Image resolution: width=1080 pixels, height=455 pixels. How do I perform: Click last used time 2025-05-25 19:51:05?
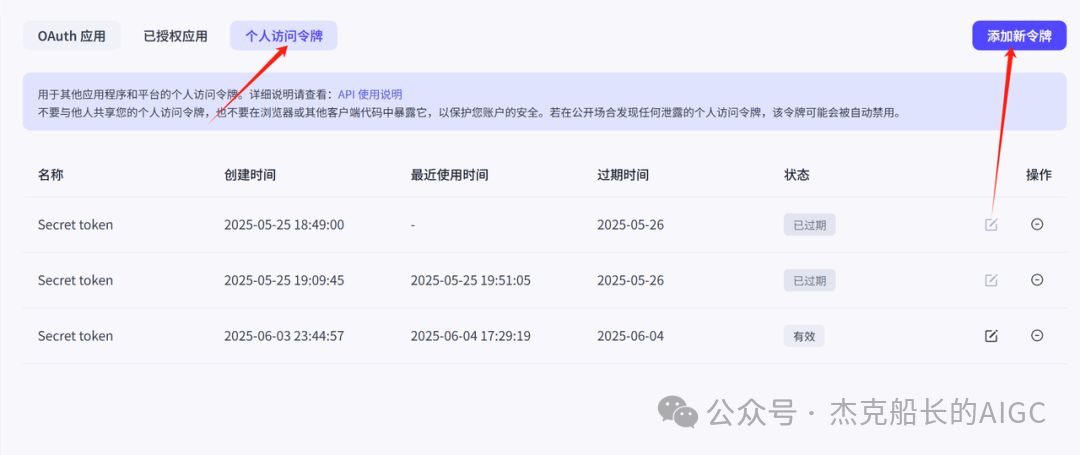pyautogui.click(x=470, y=280)
